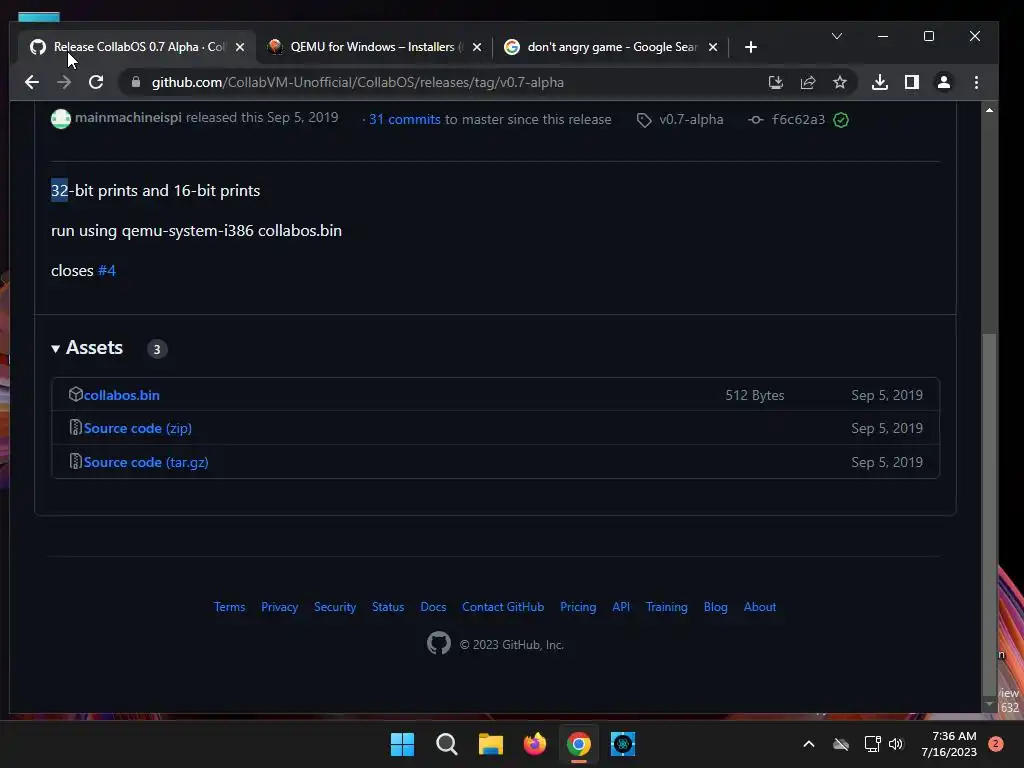Open Pricing footer link
Viewport: 1024px width, 768px height.
click(578, 607)
